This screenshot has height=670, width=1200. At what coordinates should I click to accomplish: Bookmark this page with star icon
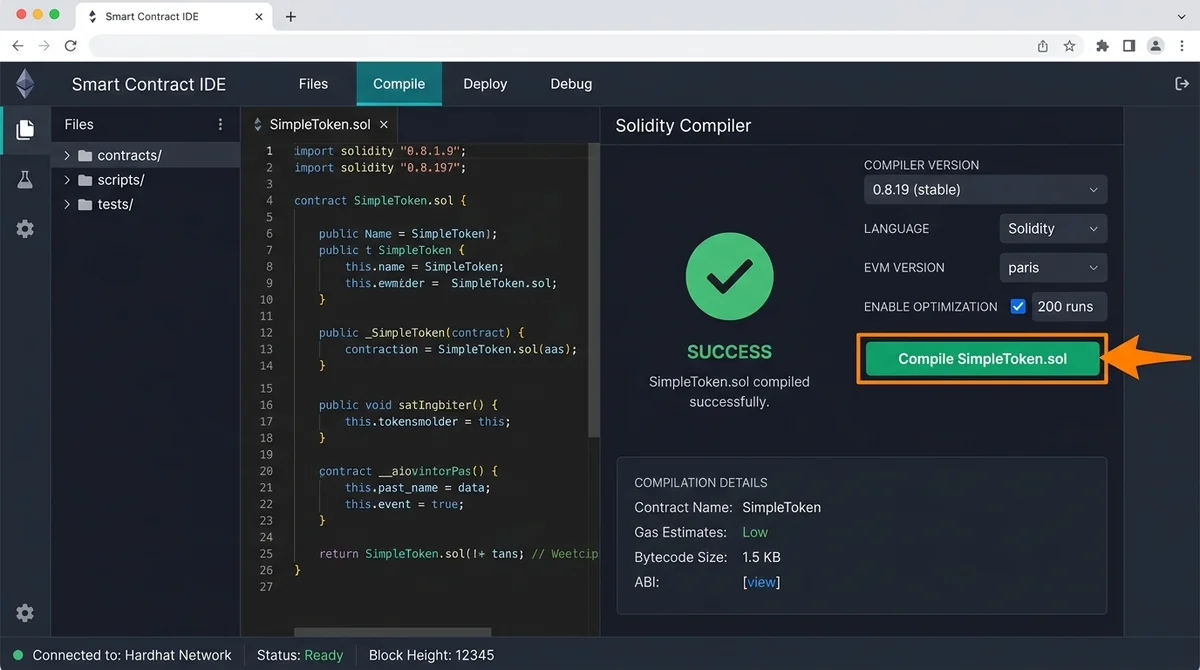pos(1069,46)
